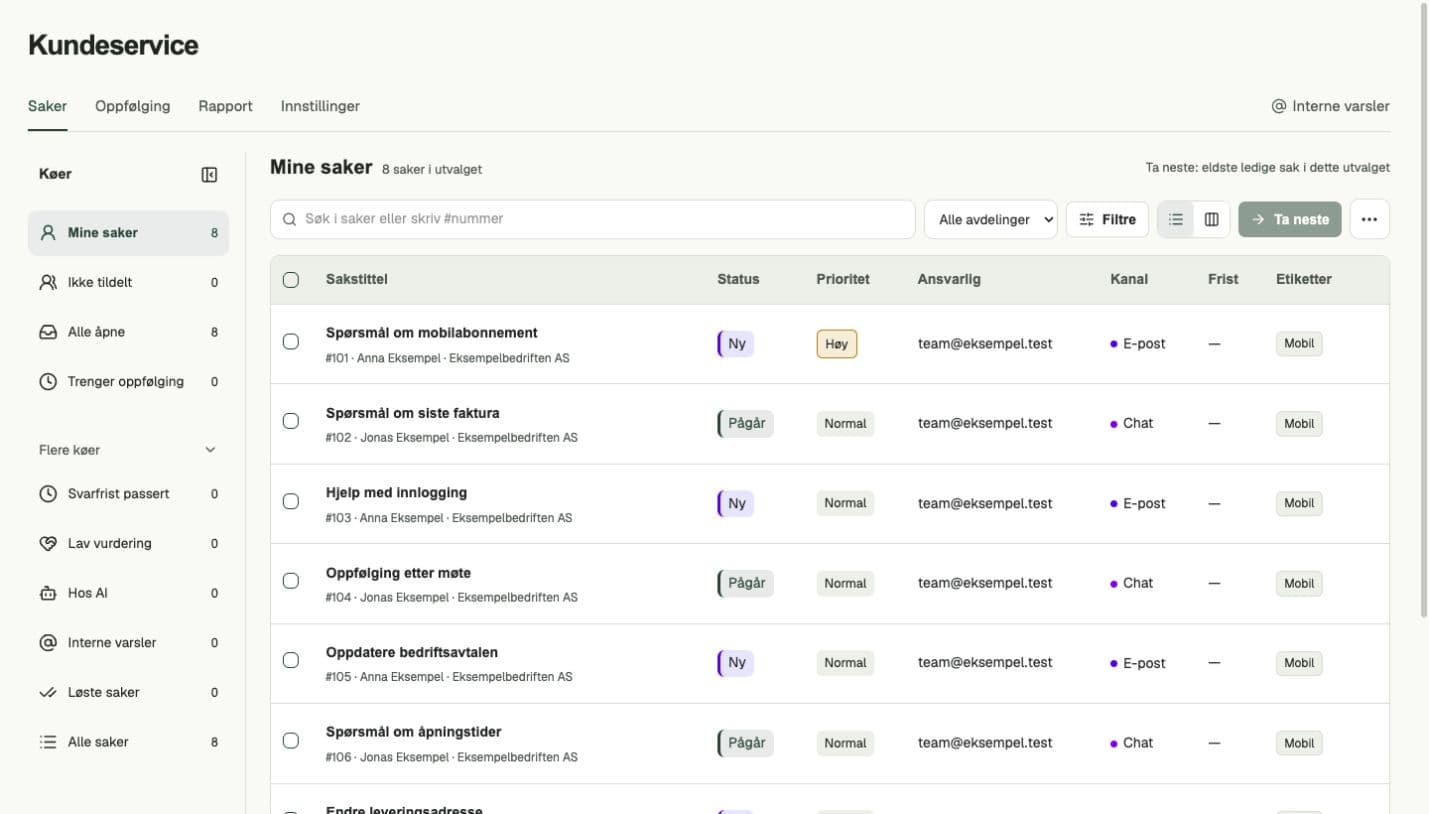Image resolution: width=1429 pixels, height=814 pixels.
Task: Open case titled Spørsmål om mobilabonnement
Action: [x=432, y=333]
